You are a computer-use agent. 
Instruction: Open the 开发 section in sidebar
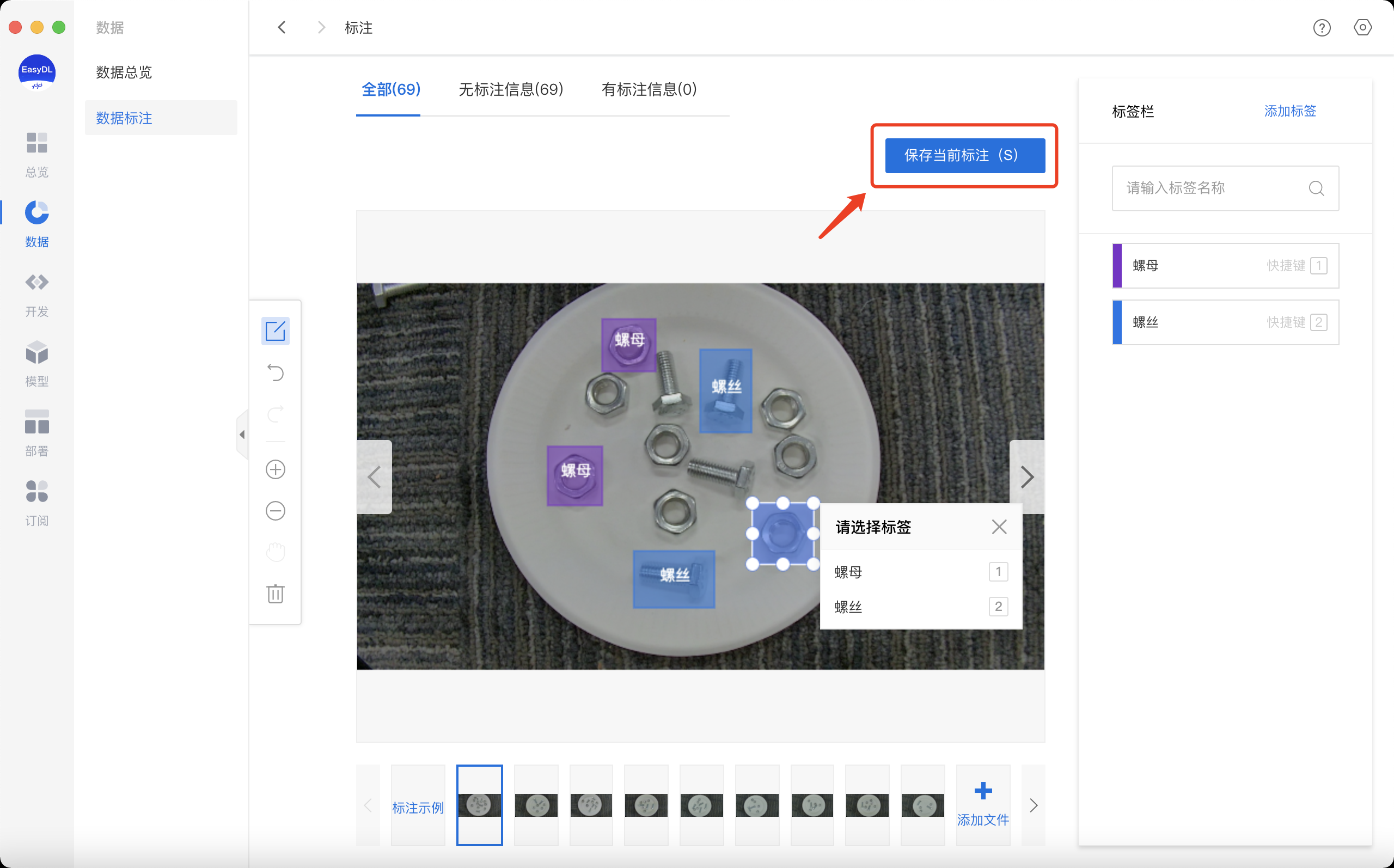(36, 295)
